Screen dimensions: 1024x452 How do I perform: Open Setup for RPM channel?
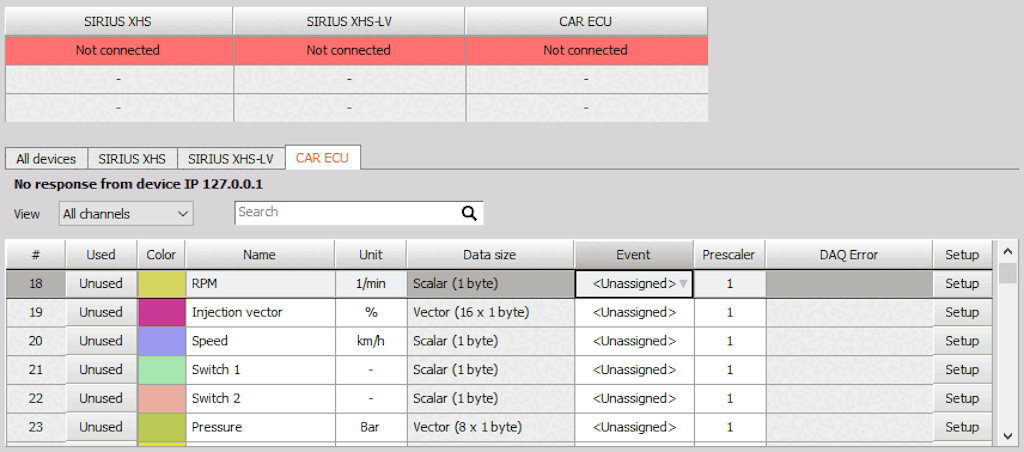[x=962, y=283]
